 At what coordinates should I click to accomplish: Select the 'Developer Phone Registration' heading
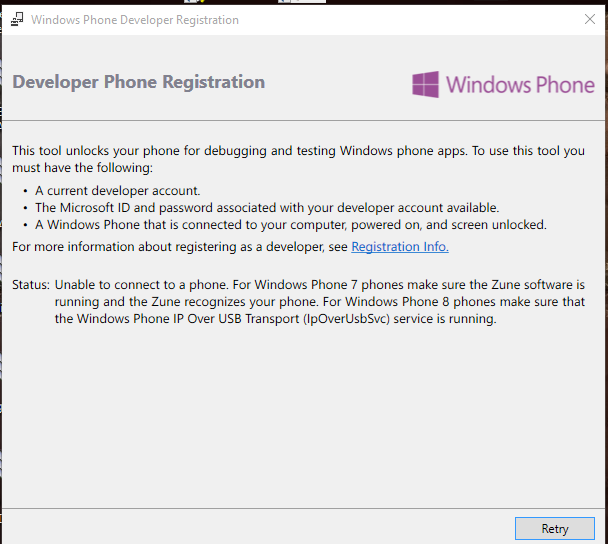coord(138,82)
